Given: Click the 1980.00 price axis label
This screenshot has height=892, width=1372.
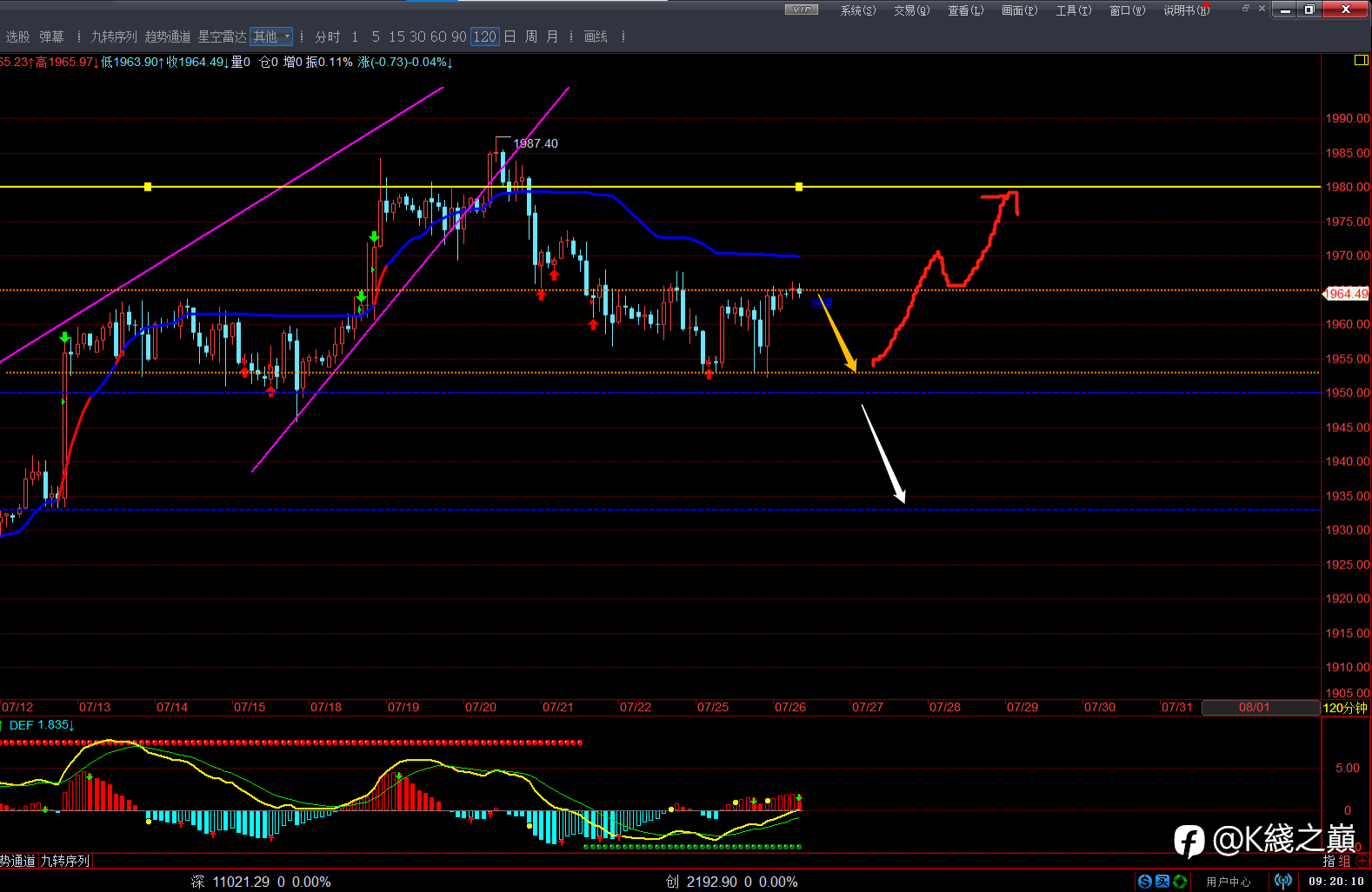Looking at the screenshot, I should coord(1347,187).
